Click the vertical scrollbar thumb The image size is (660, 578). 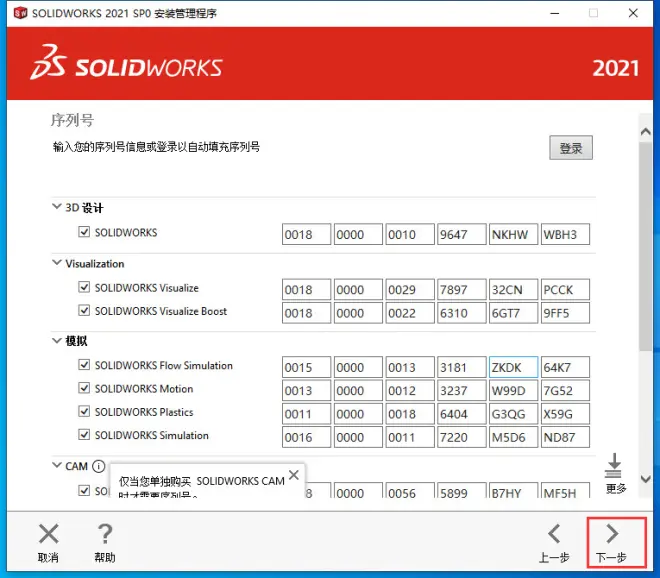pyautogui.click(x=645, y=246)
